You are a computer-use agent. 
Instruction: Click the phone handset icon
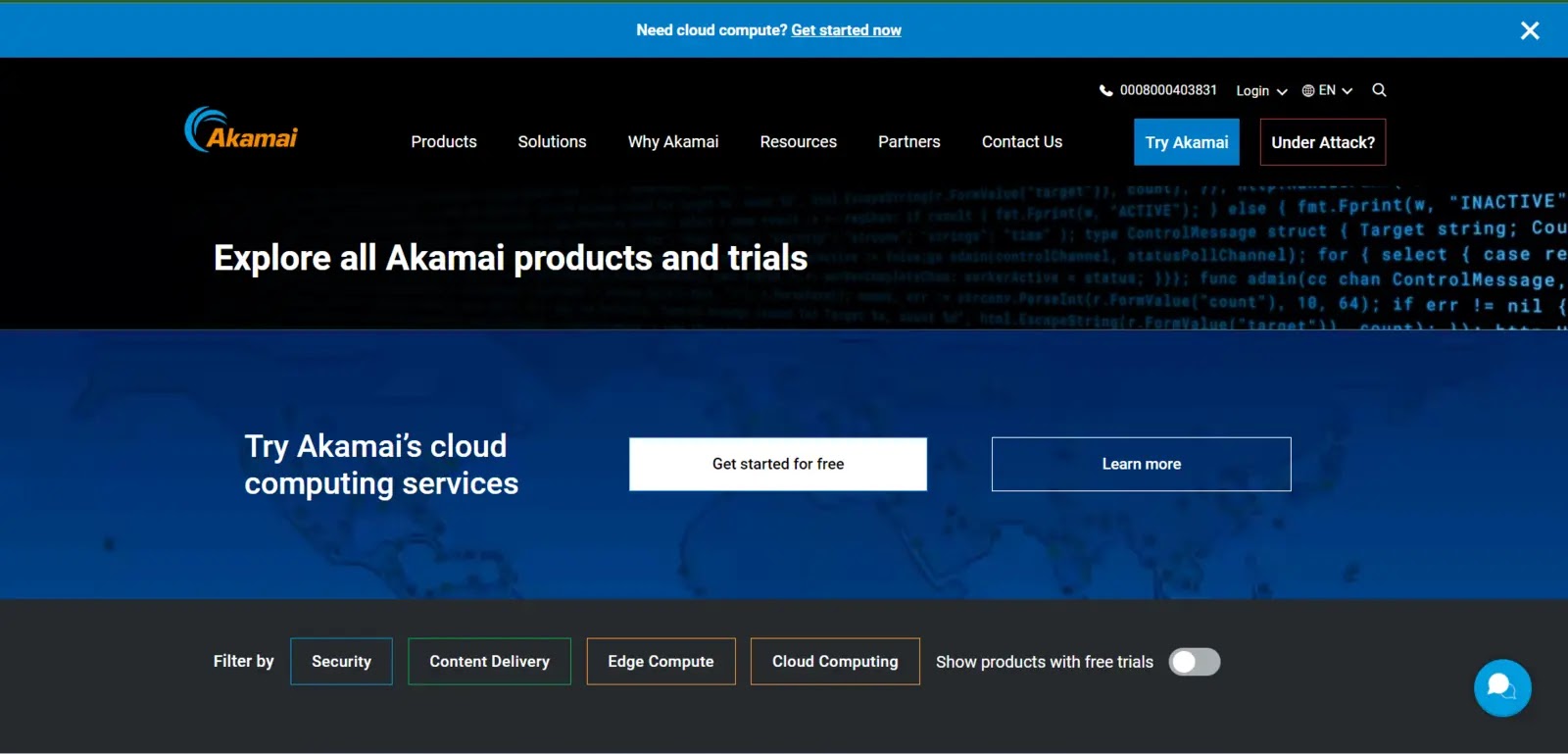(1105, 90)
